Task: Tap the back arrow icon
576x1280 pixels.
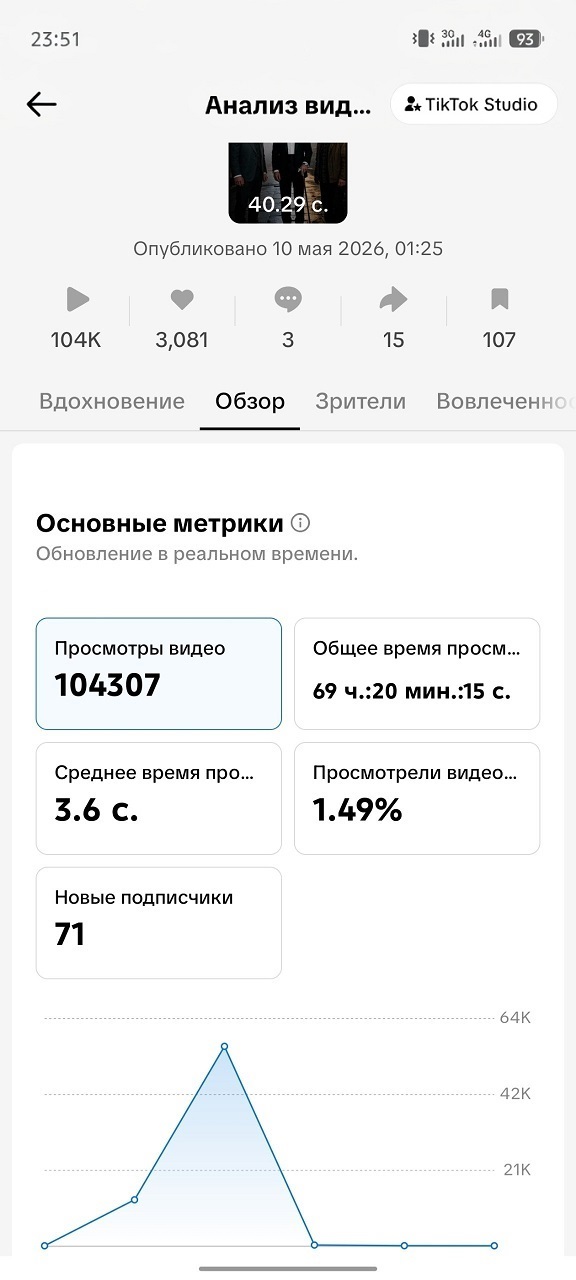Action: tap(41, 104)
